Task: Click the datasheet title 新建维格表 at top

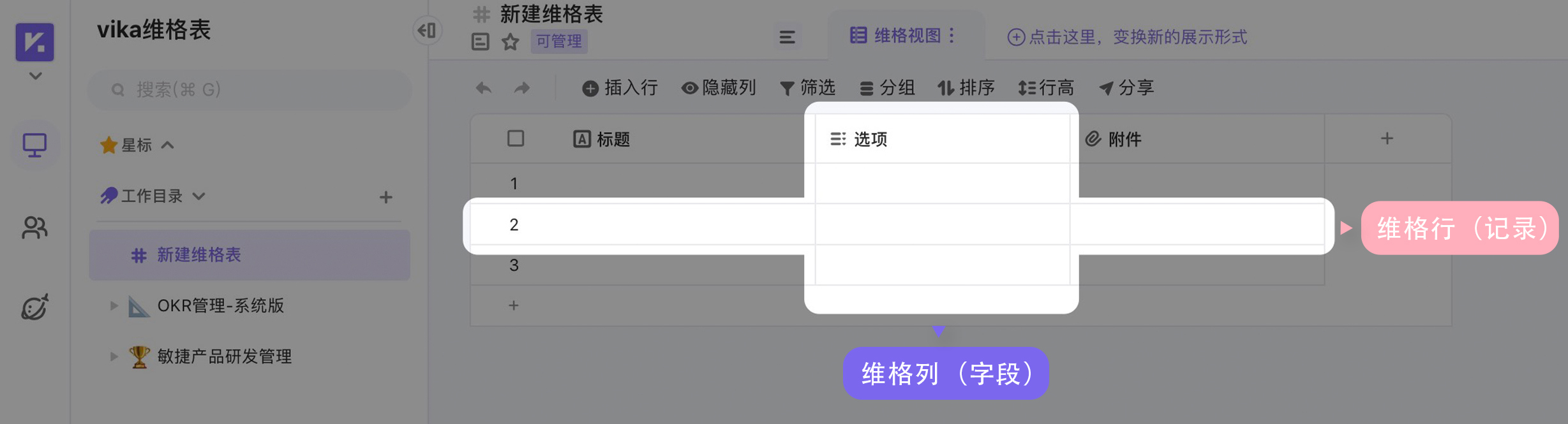Action: tap(551, 14)
